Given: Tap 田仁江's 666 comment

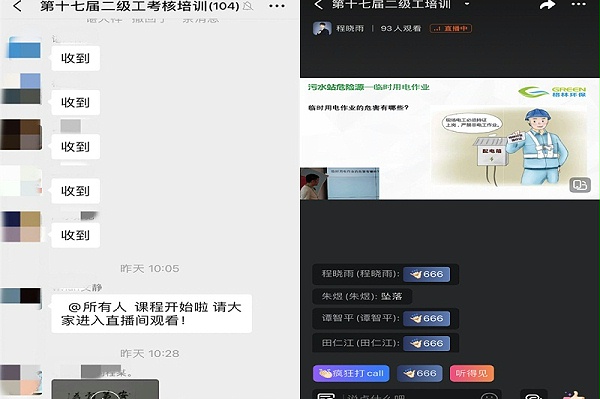Looking at the screenshot, I should pyautogui.click(x=385, y=343).
